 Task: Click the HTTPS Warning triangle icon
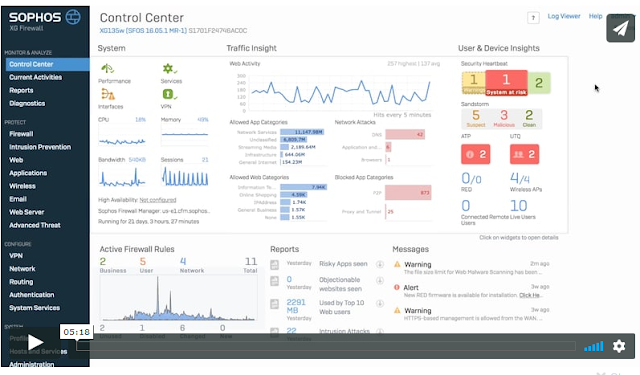click(397, 310)
